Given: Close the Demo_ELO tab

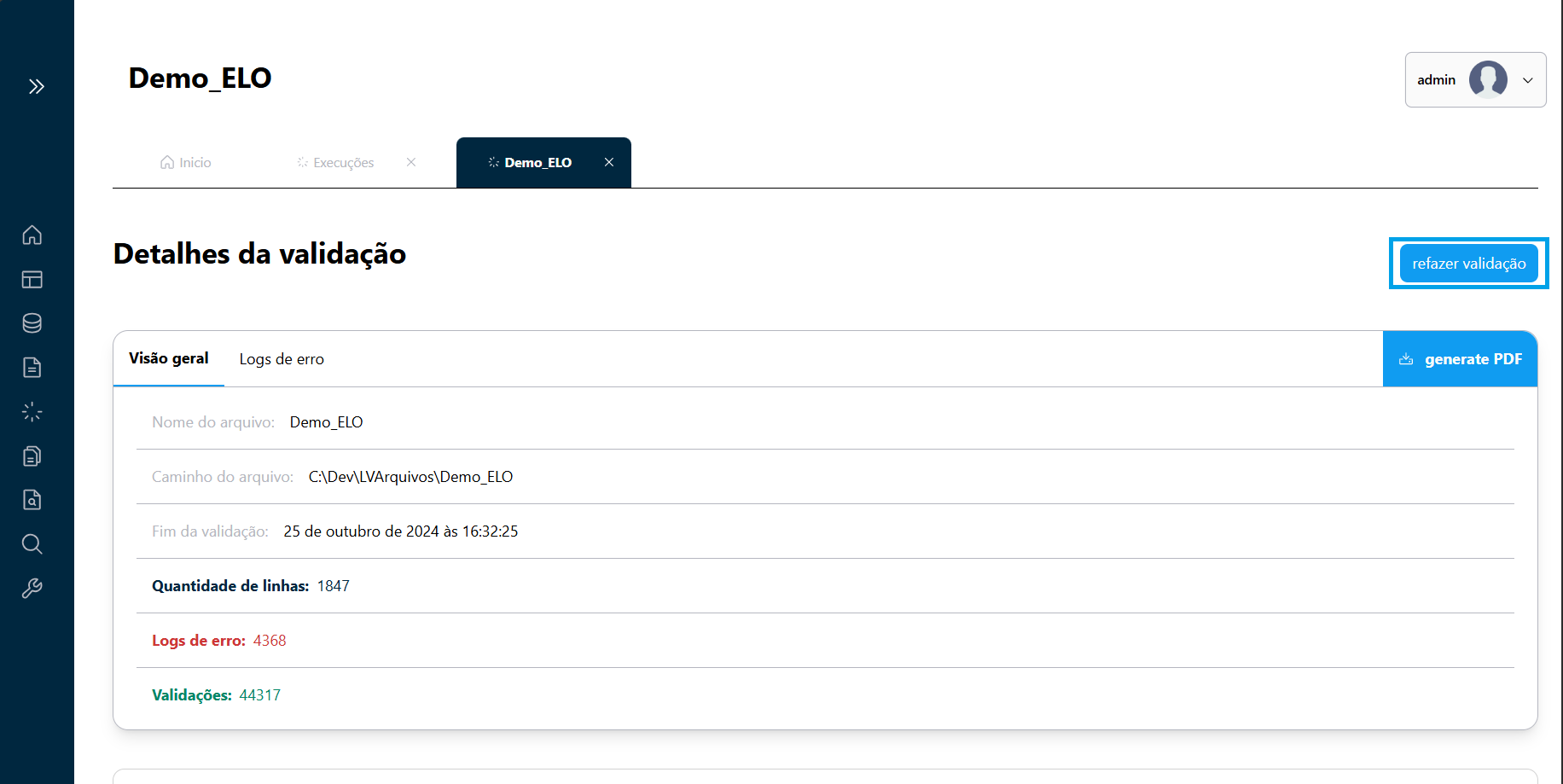Looking at the screenshot, I should [x=609, y=162].
